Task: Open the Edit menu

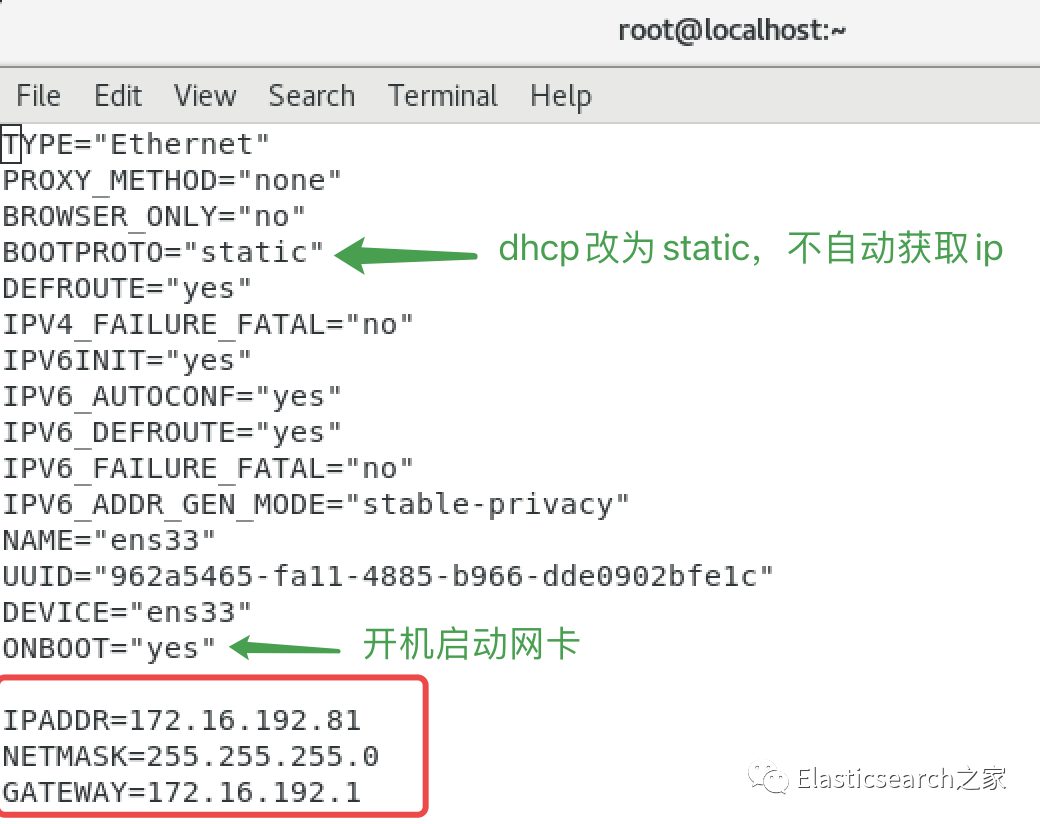Action: pos(118,96)
